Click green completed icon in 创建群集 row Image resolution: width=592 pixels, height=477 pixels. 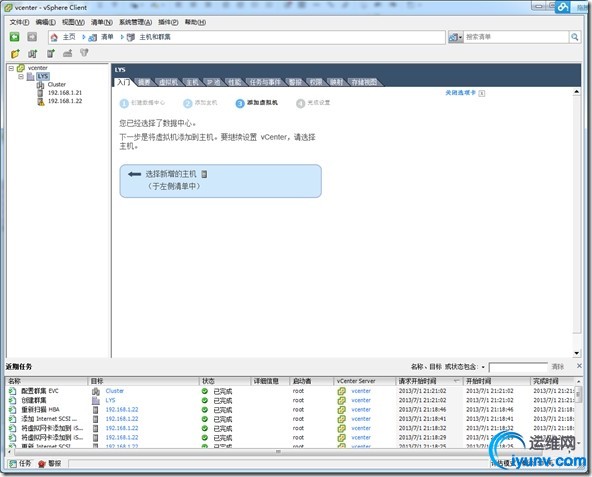205,400
